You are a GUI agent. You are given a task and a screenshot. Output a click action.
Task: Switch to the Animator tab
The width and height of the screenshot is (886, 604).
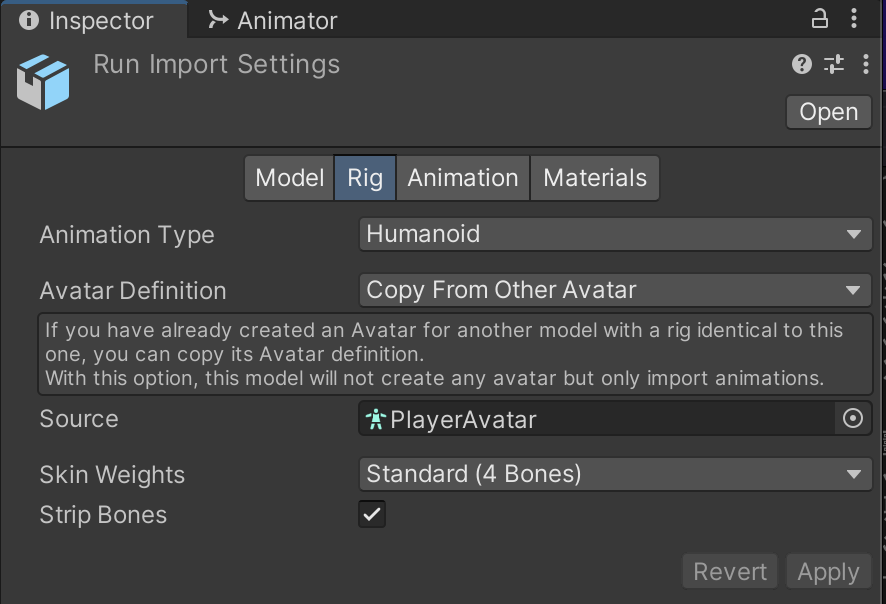273,21
